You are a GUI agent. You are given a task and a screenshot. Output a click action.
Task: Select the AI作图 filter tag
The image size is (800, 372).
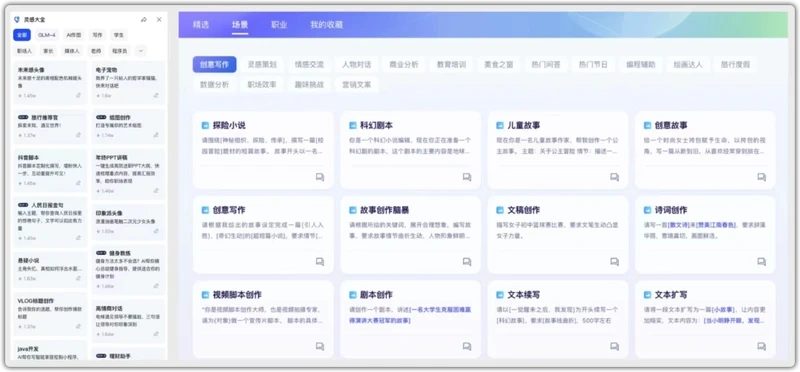(x=74, y=35)
